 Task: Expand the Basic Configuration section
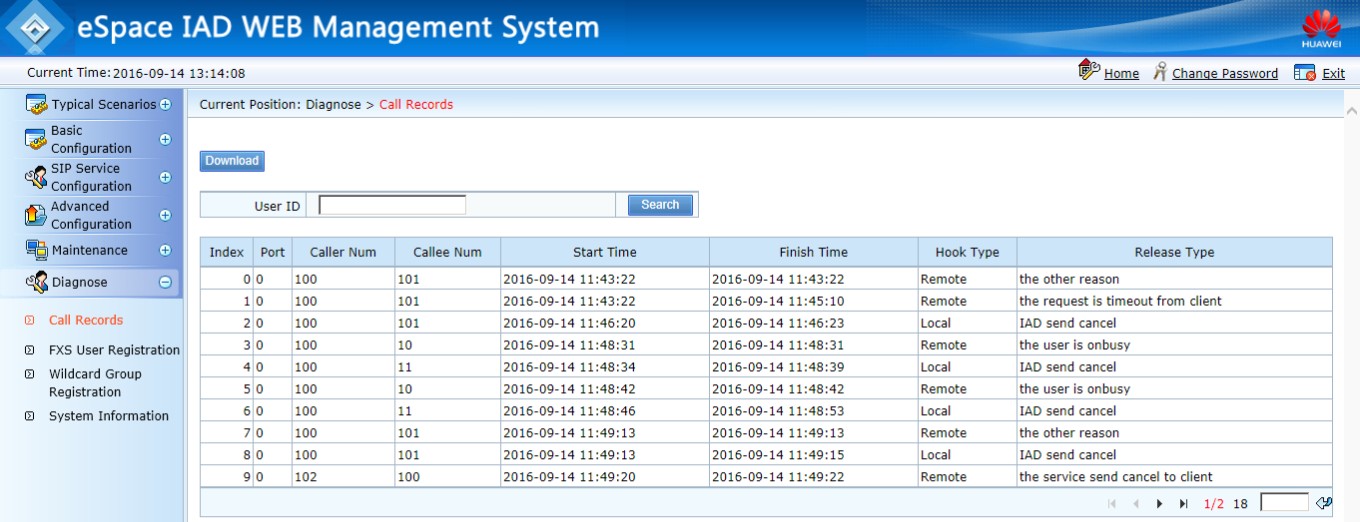click(x=165, y=139)
